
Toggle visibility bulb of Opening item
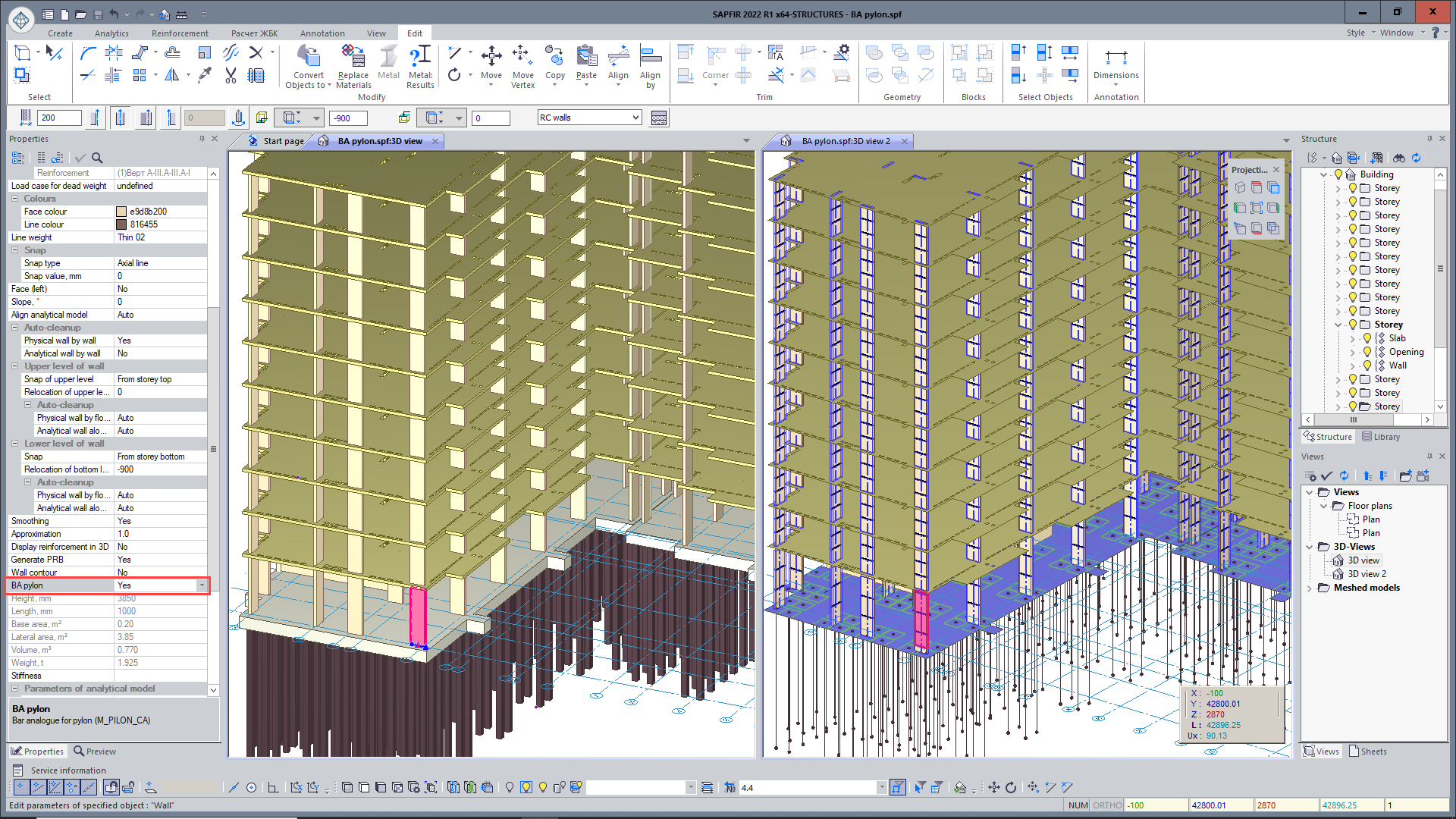(x=1367, y=352)
